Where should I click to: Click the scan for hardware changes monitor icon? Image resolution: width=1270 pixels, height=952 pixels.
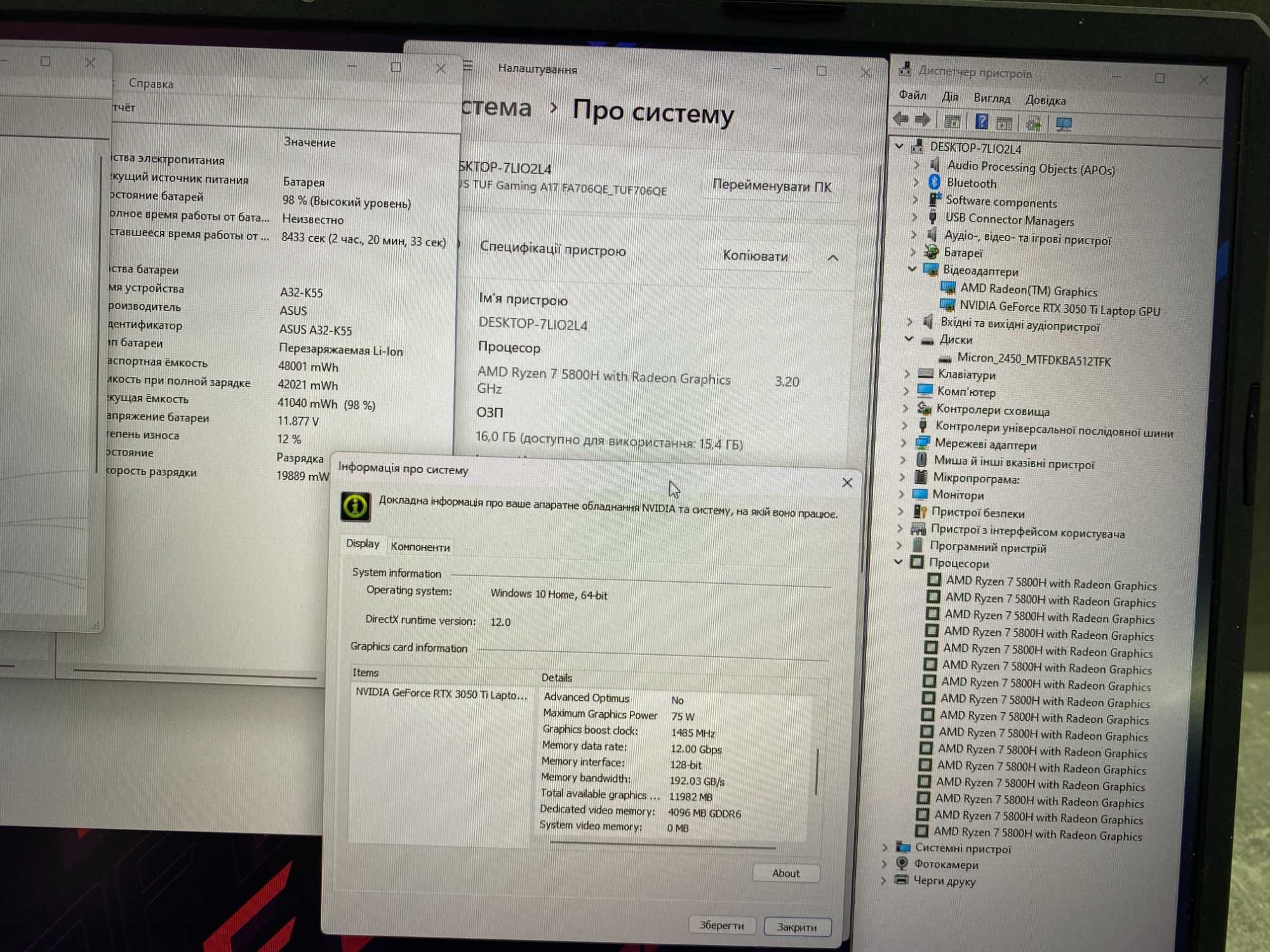1064,124
